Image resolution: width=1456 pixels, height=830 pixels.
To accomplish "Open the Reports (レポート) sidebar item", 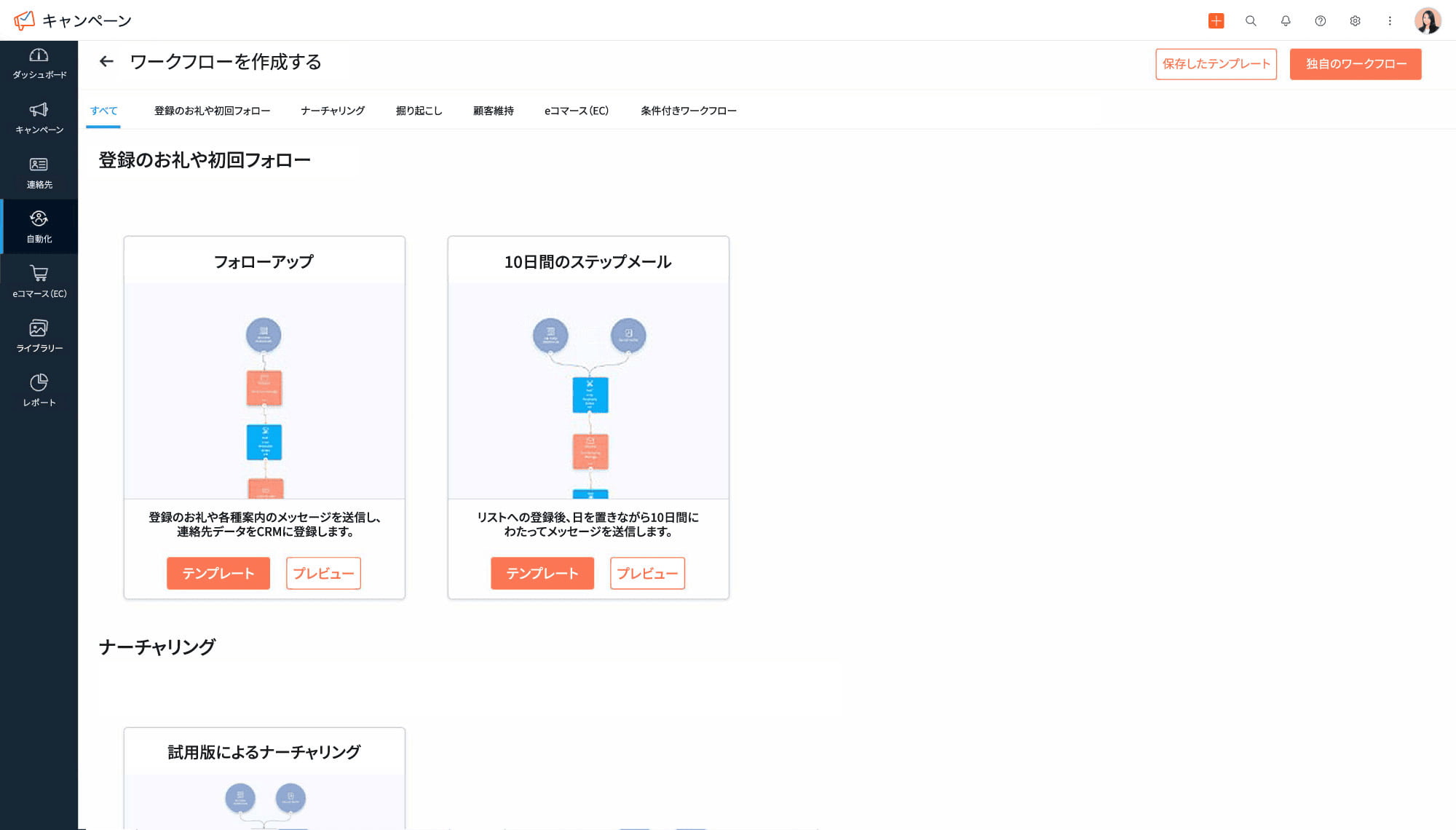I will [39, 391].
